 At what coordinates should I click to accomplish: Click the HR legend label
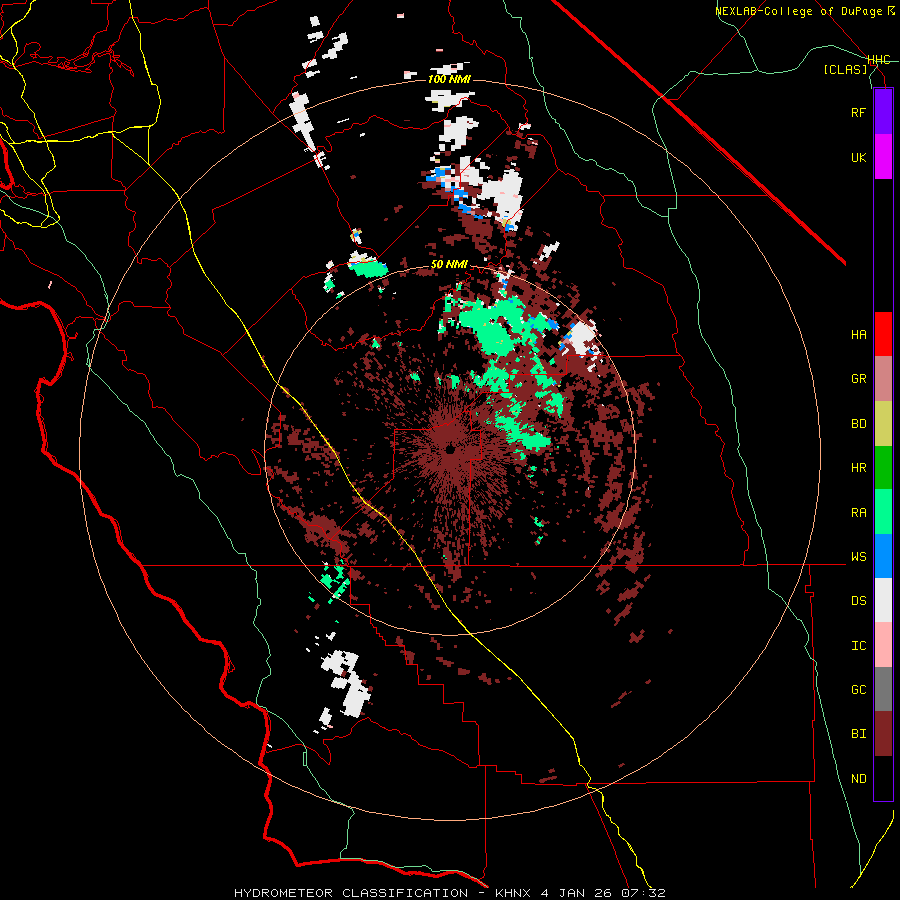point(858,468)
